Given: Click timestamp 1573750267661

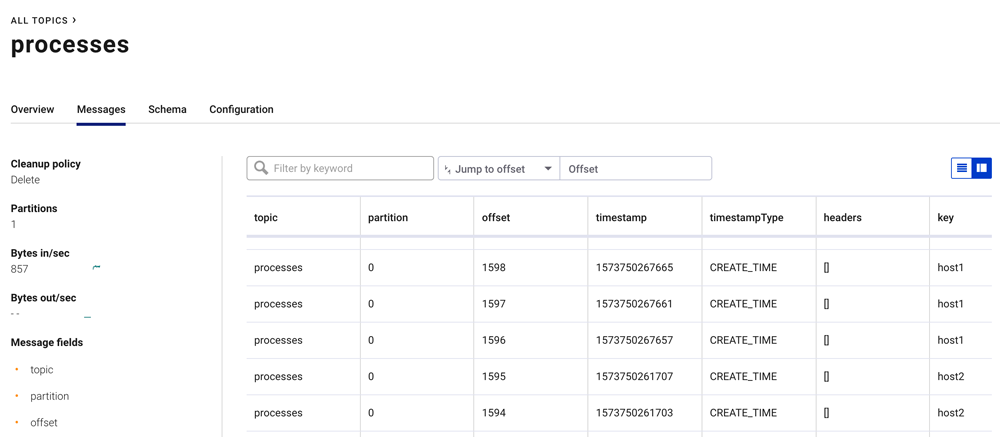Looking at the screenshot, I should (634, 304).
